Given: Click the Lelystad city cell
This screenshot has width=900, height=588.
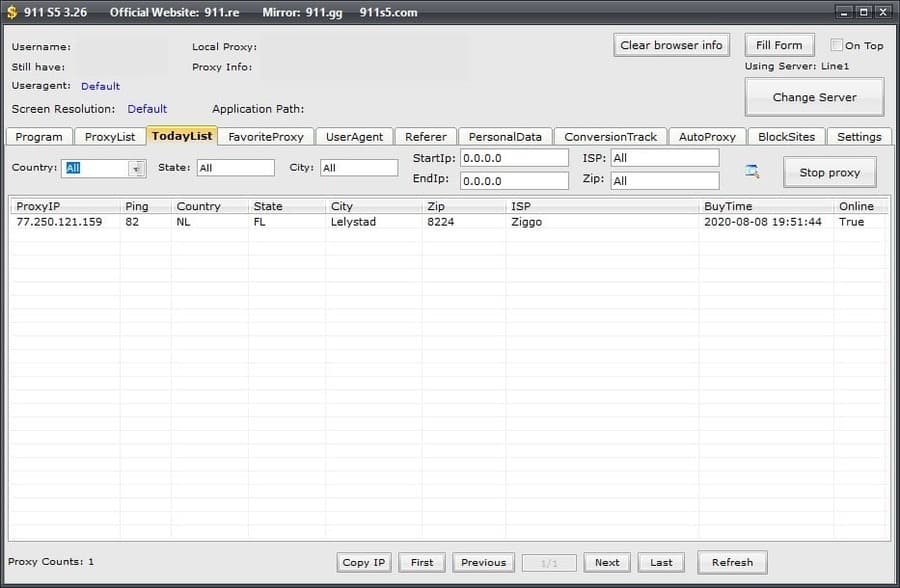Looking at the screenshot, I should (x=353, y=222).
